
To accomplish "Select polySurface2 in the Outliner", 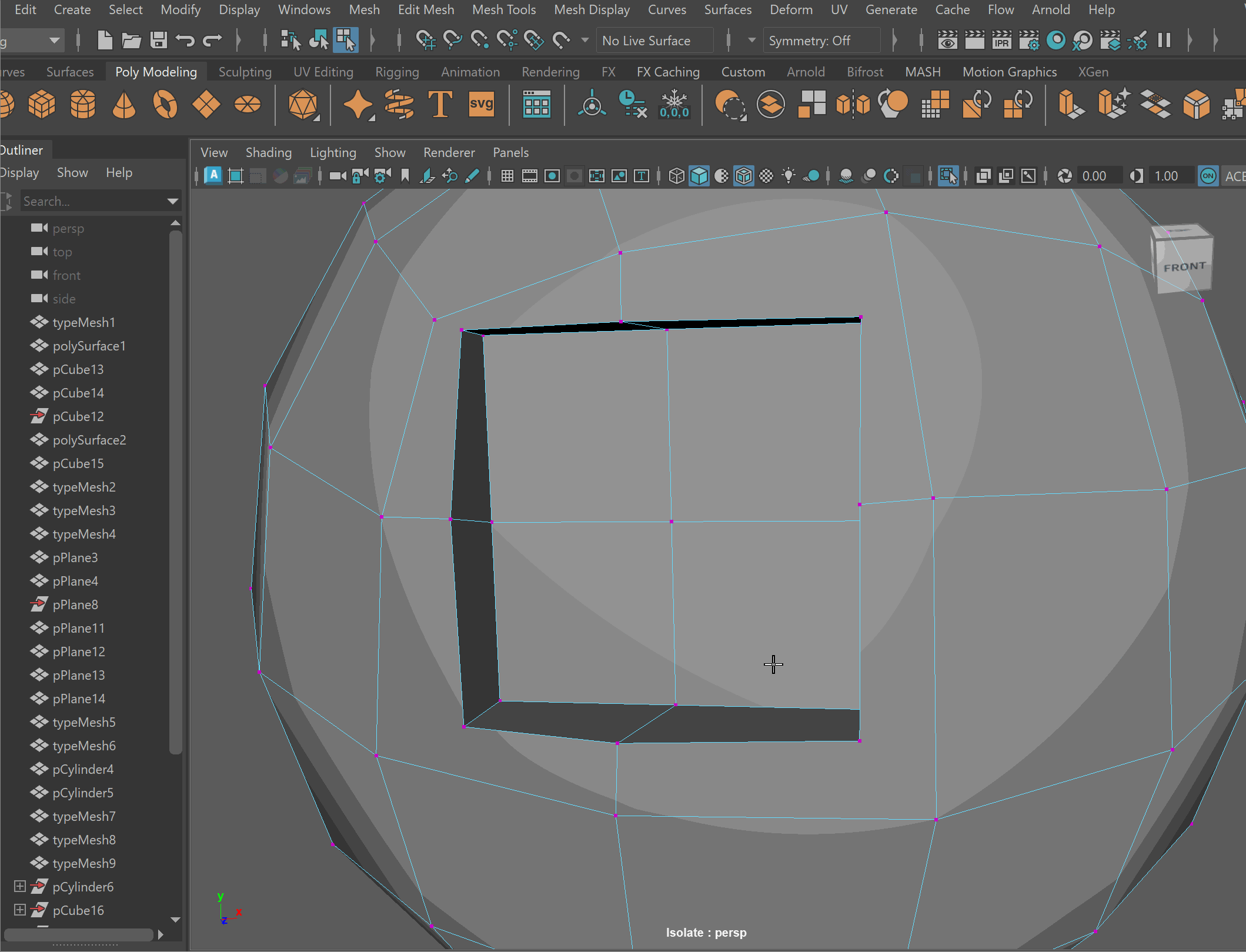I will click(89, 440).
